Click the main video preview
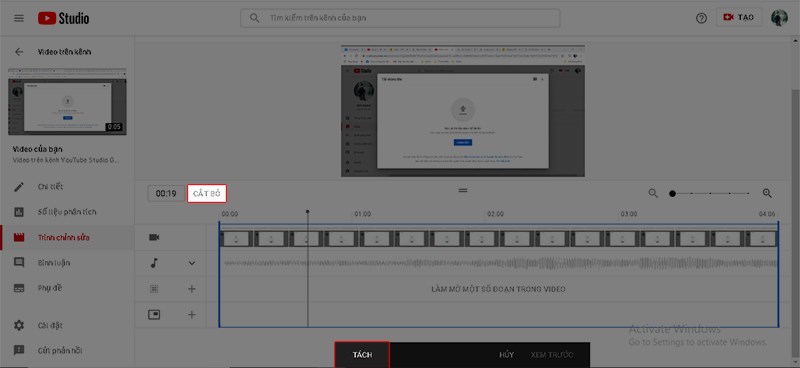 pyautogui.click(x=463, y=111)
